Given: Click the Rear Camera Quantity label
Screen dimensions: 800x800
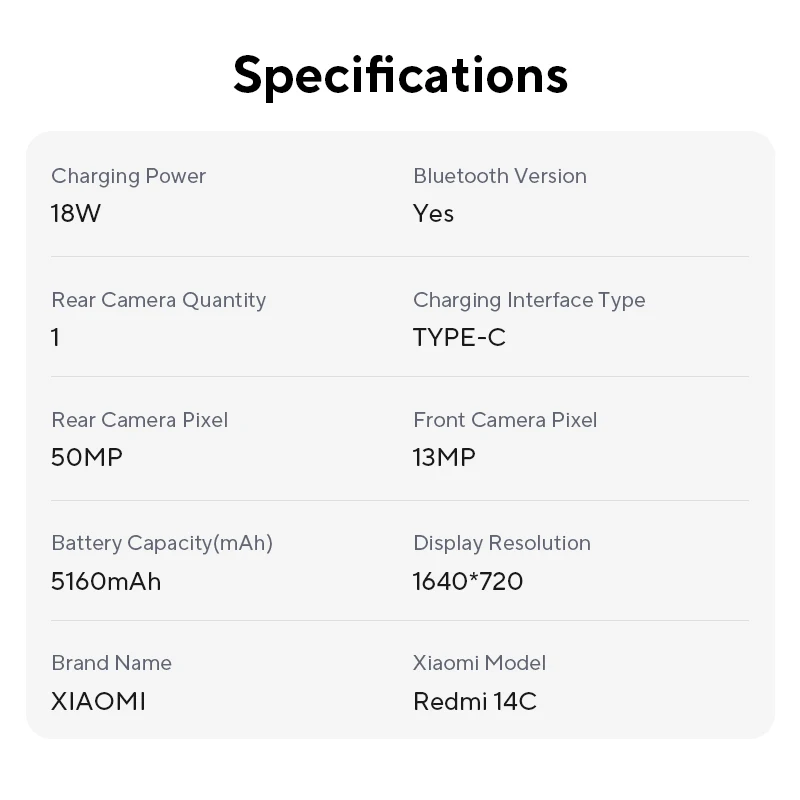Looking at the screenshot, I should [158, 300].
